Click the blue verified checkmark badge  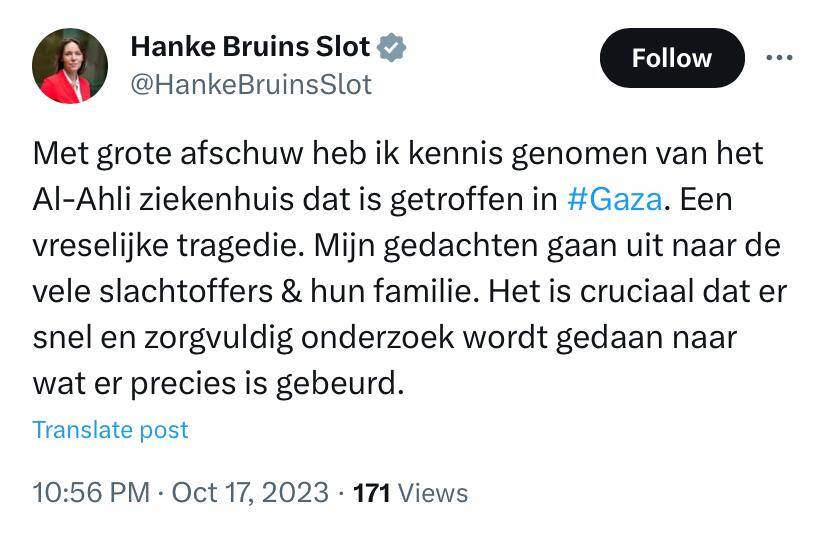click(x=390, y=47)
